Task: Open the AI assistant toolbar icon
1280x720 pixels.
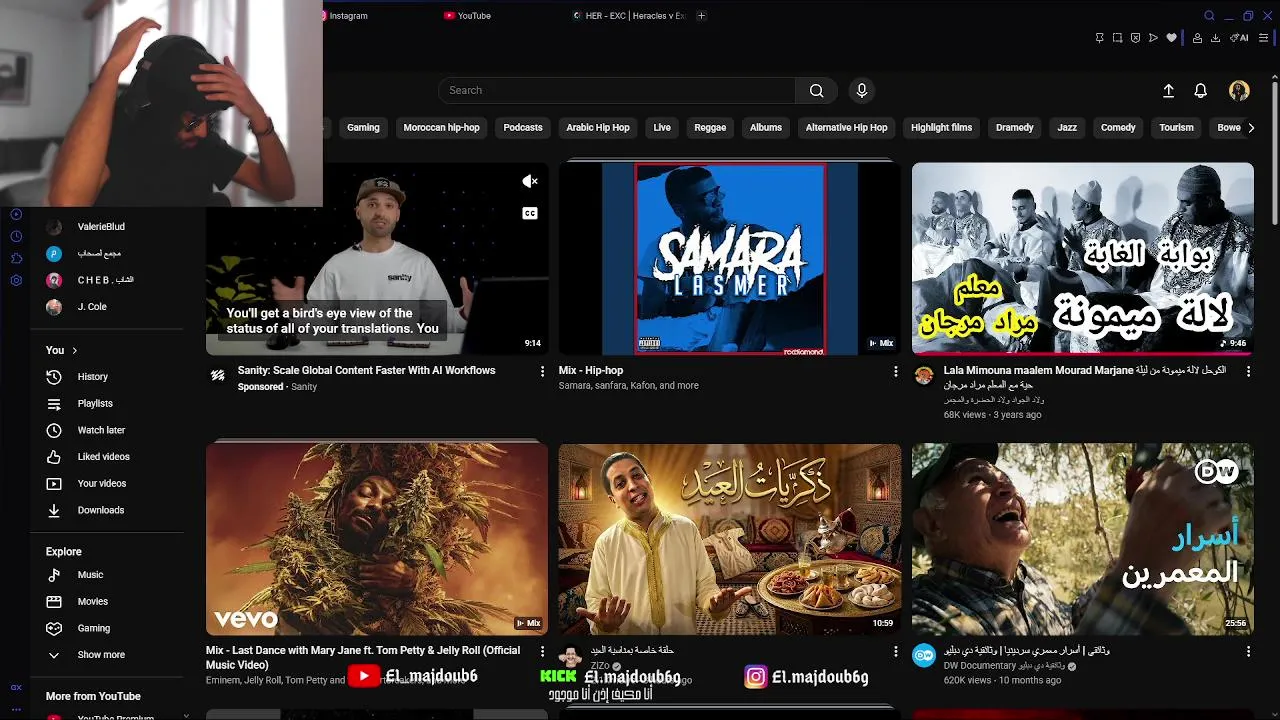Action: pyautogui.click(x=1239, y=38)
